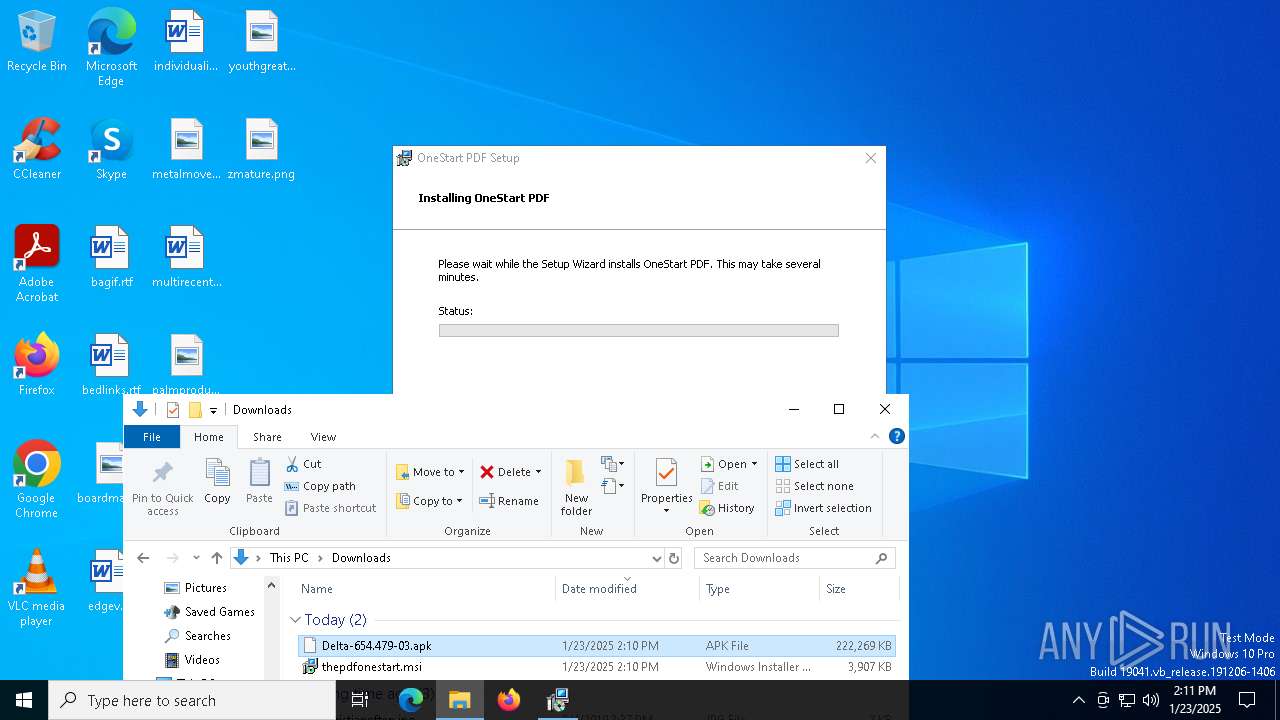
Task: Go up to parent folder
Action: [x=217, y=558]
